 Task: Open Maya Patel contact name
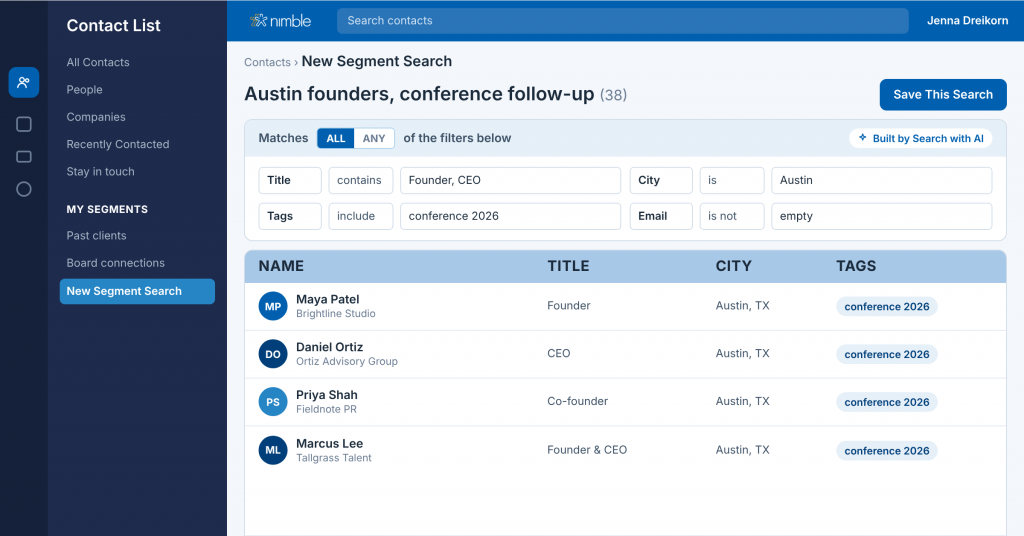[327, 299]
